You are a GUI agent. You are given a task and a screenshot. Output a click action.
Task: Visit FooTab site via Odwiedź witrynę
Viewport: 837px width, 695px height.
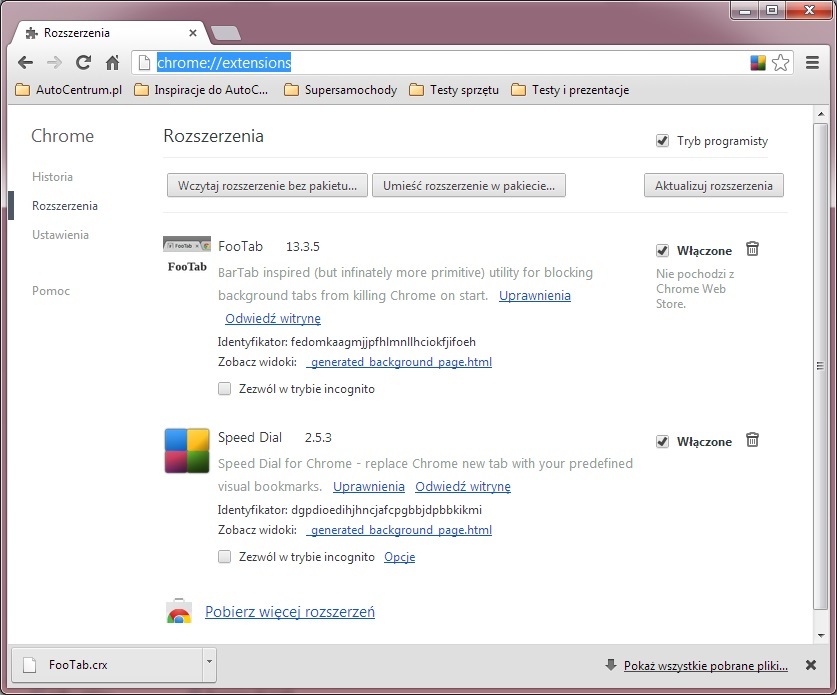click(273, 319)
